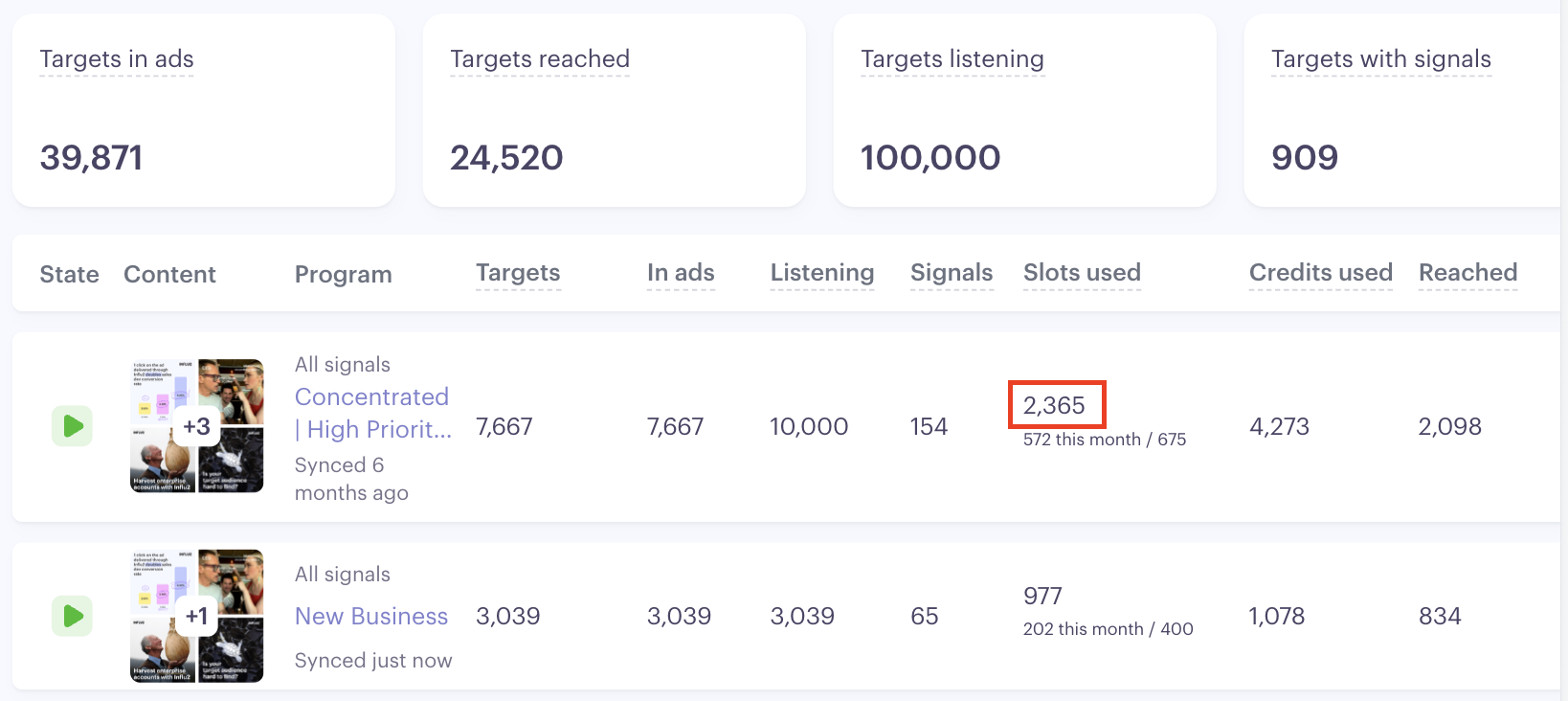Sort by the Credits used column header

coord(1321,273)
